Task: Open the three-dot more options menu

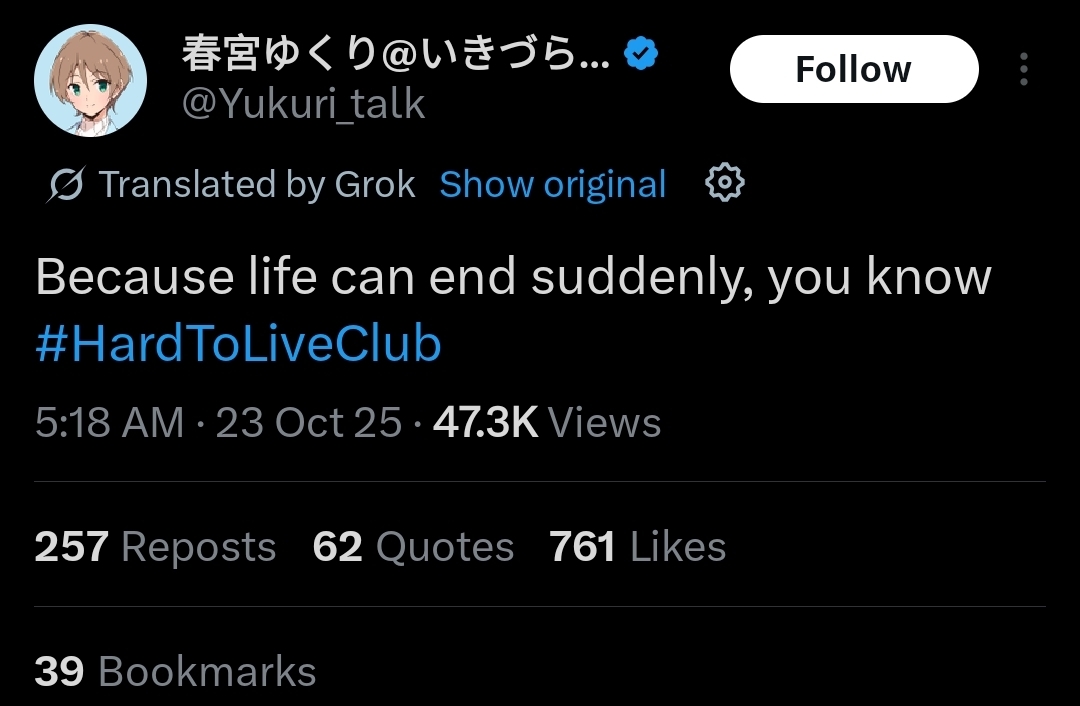Action: [1024, 69]
